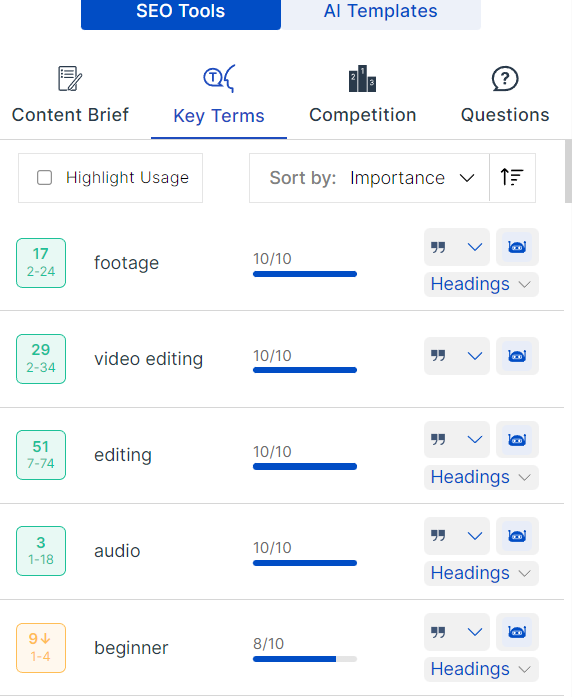The image size is (572, 697).
Task: Click the quote icon for audio
Action: click(438, 536)
